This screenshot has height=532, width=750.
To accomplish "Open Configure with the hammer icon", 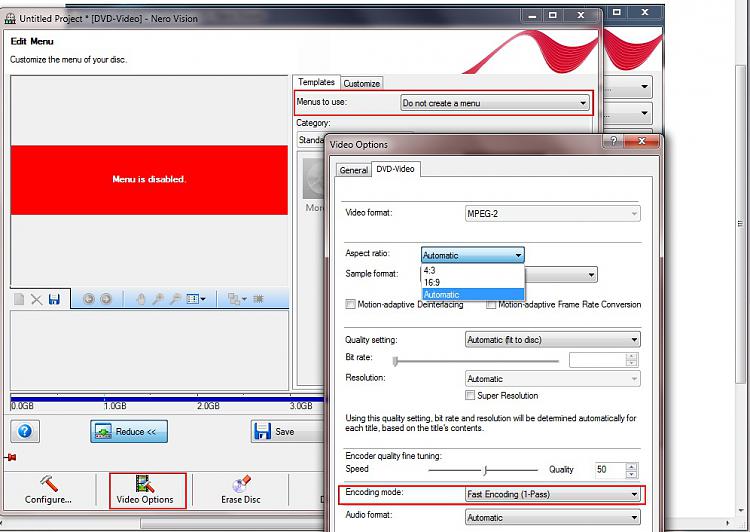I will (48, 490).
